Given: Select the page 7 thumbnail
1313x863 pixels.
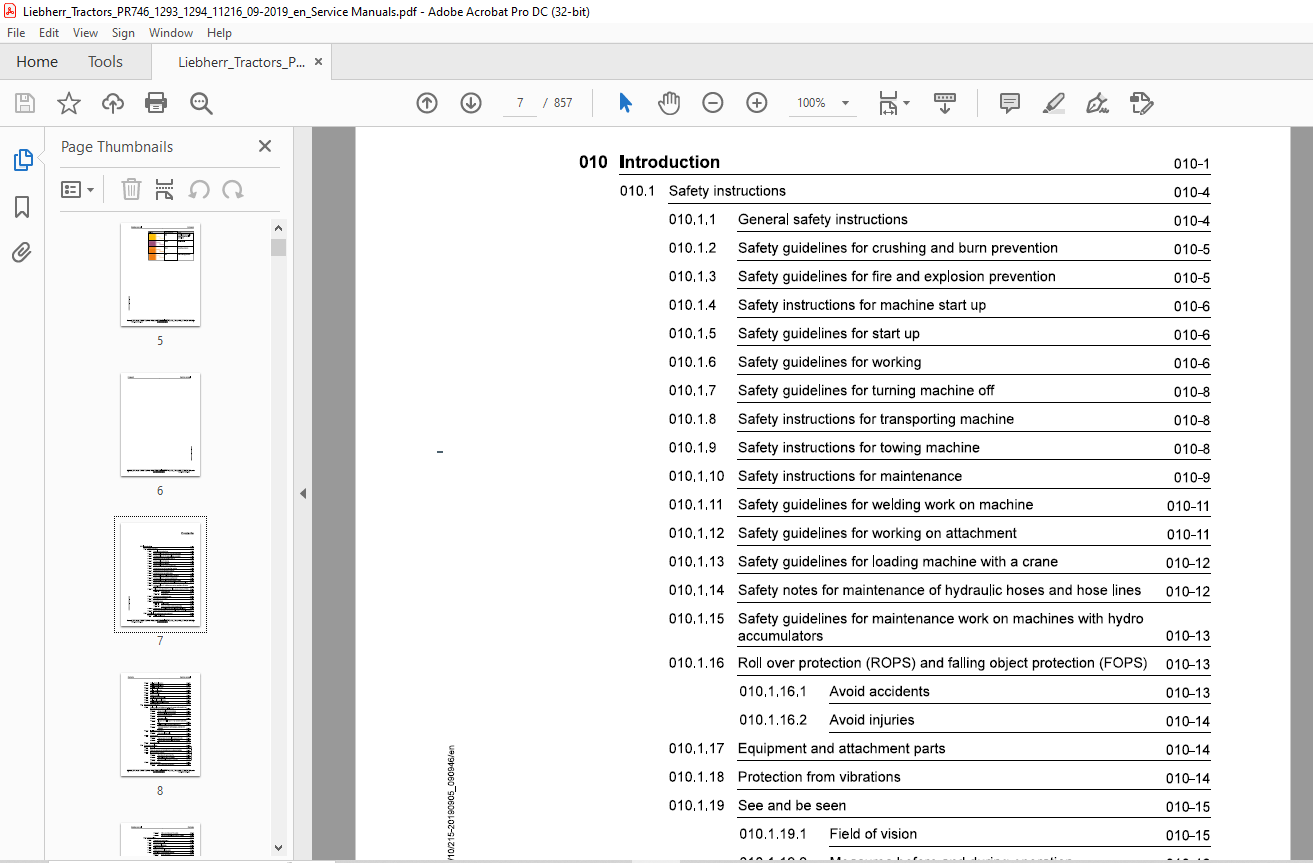Looking at the screenshot, I should [x=160, y=575].
